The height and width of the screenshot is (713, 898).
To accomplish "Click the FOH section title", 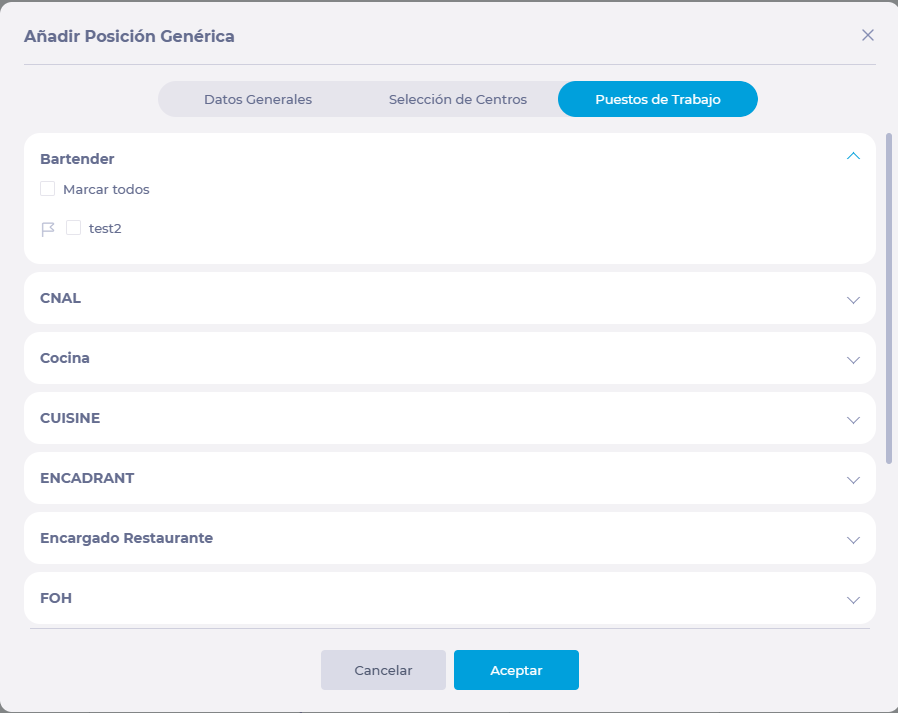I will [x=56, y=598].
